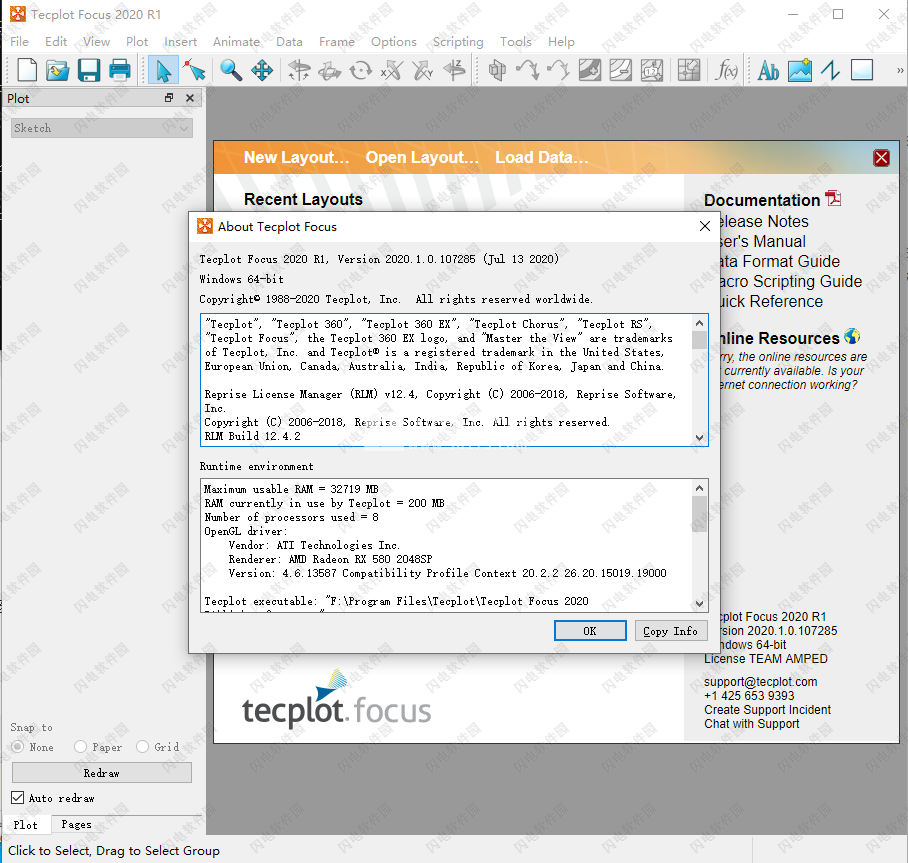Open the f(x) data alter tool

coord(726,71)
